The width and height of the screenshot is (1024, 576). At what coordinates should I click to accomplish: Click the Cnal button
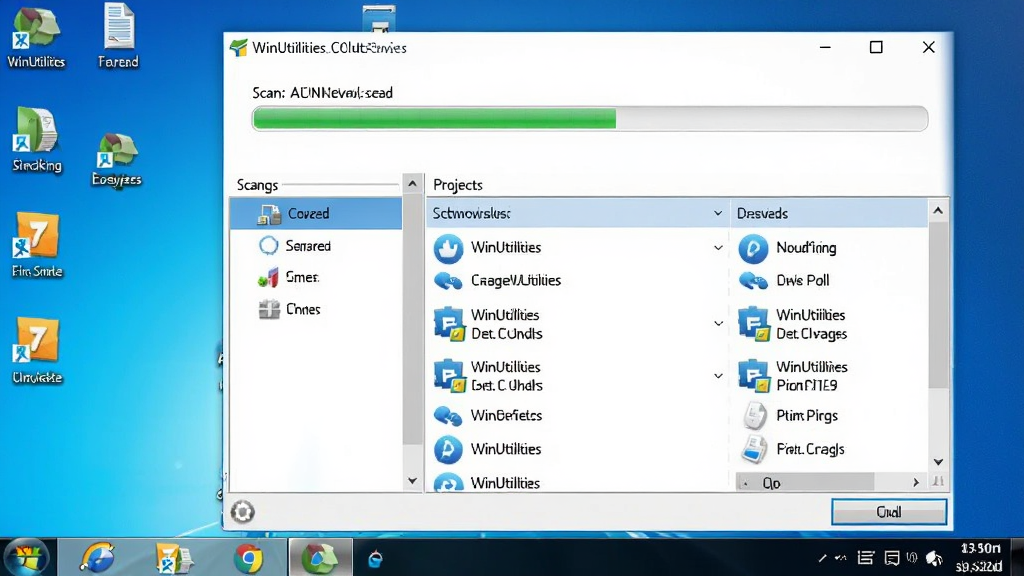click(889, 512)
